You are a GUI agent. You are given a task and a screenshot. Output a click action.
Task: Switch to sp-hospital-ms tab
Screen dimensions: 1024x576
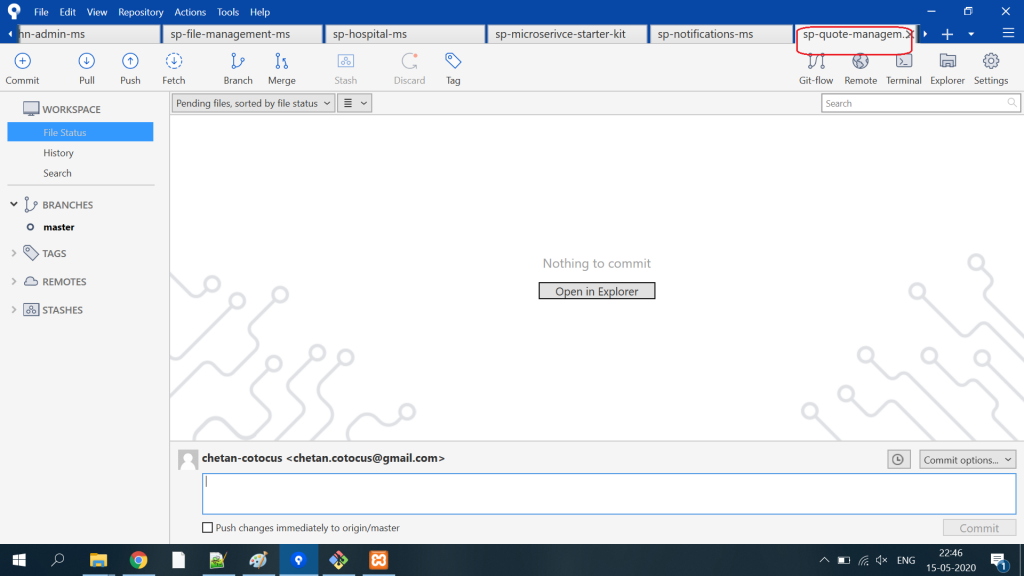pos(405,34)
